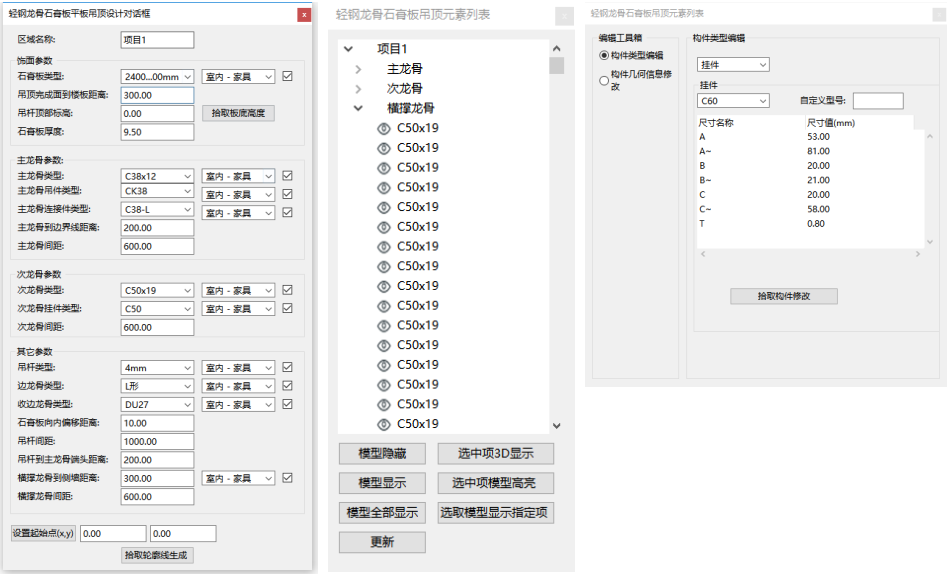
Task: Toggle the 石膏板类型 row checkbox
Action: [x=288, y=76]
